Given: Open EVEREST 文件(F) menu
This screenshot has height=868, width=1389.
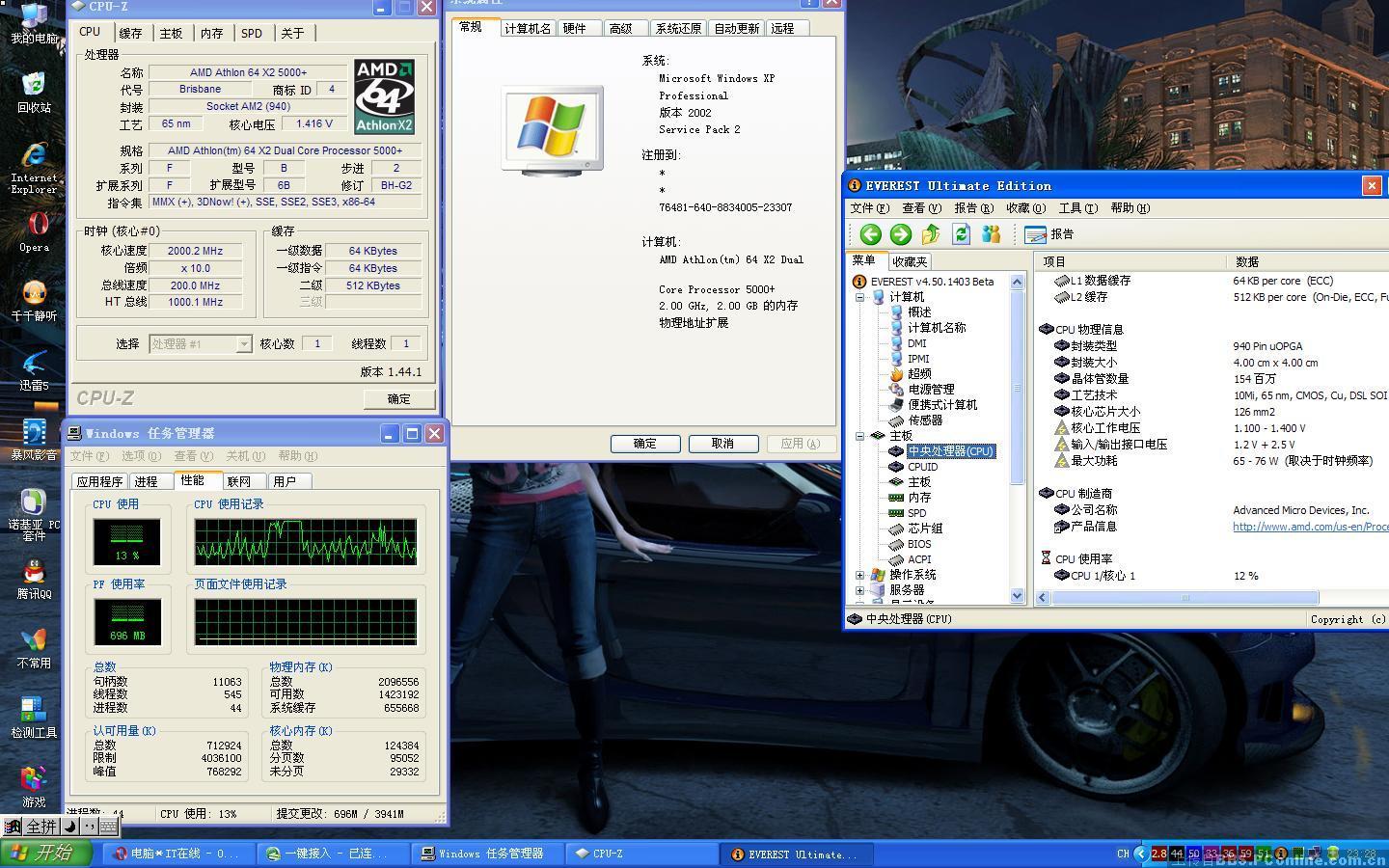Looking at the screenshot, I should (x=869, y=207).
